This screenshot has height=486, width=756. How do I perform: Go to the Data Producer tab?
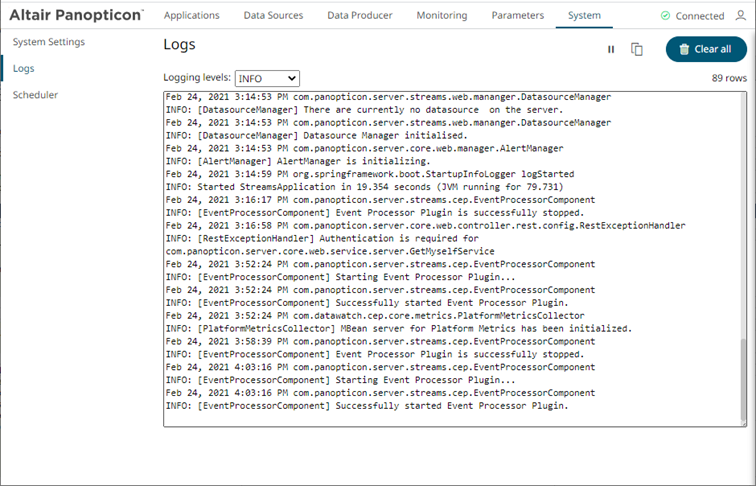click(360, 15)
